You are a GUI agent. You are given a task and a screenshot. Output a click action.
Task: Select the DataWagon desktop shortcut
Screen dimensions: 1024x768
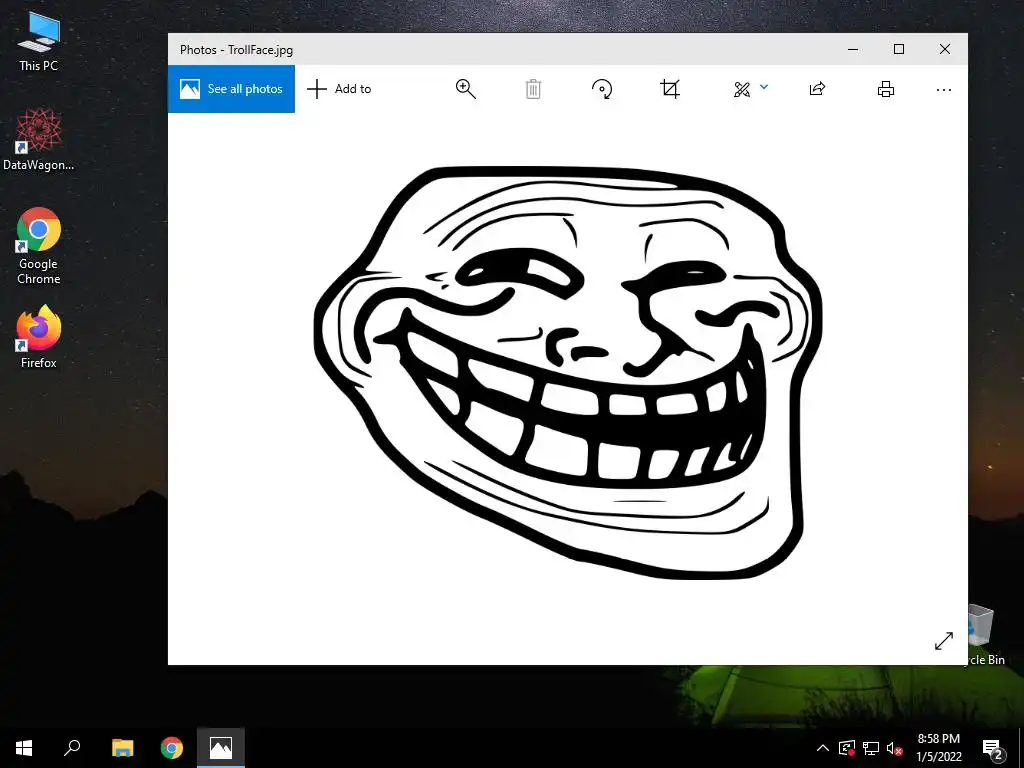click(x=39, y=140)
